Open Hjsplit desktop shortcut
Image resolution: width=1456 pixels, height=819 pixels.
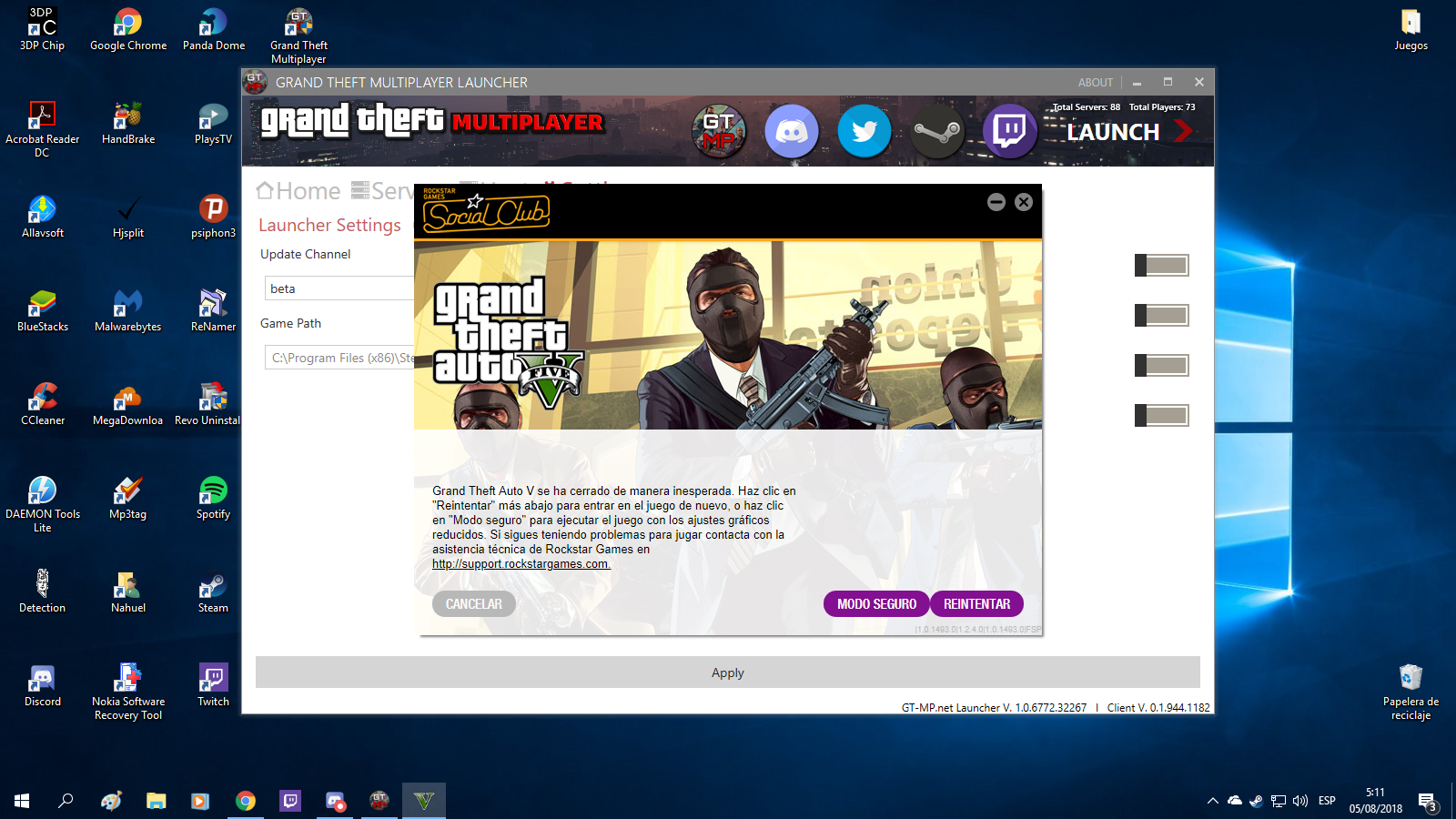[128, 217]
